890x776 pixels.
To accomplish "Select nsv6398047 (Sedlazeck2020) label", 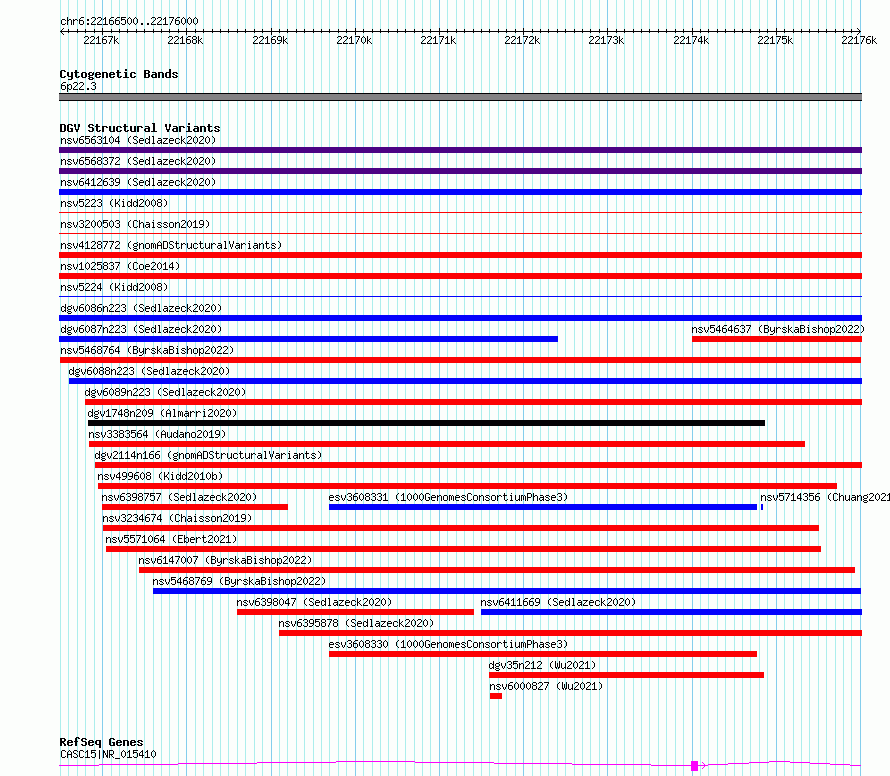I will pyautogui.click(x=314, y=602).
